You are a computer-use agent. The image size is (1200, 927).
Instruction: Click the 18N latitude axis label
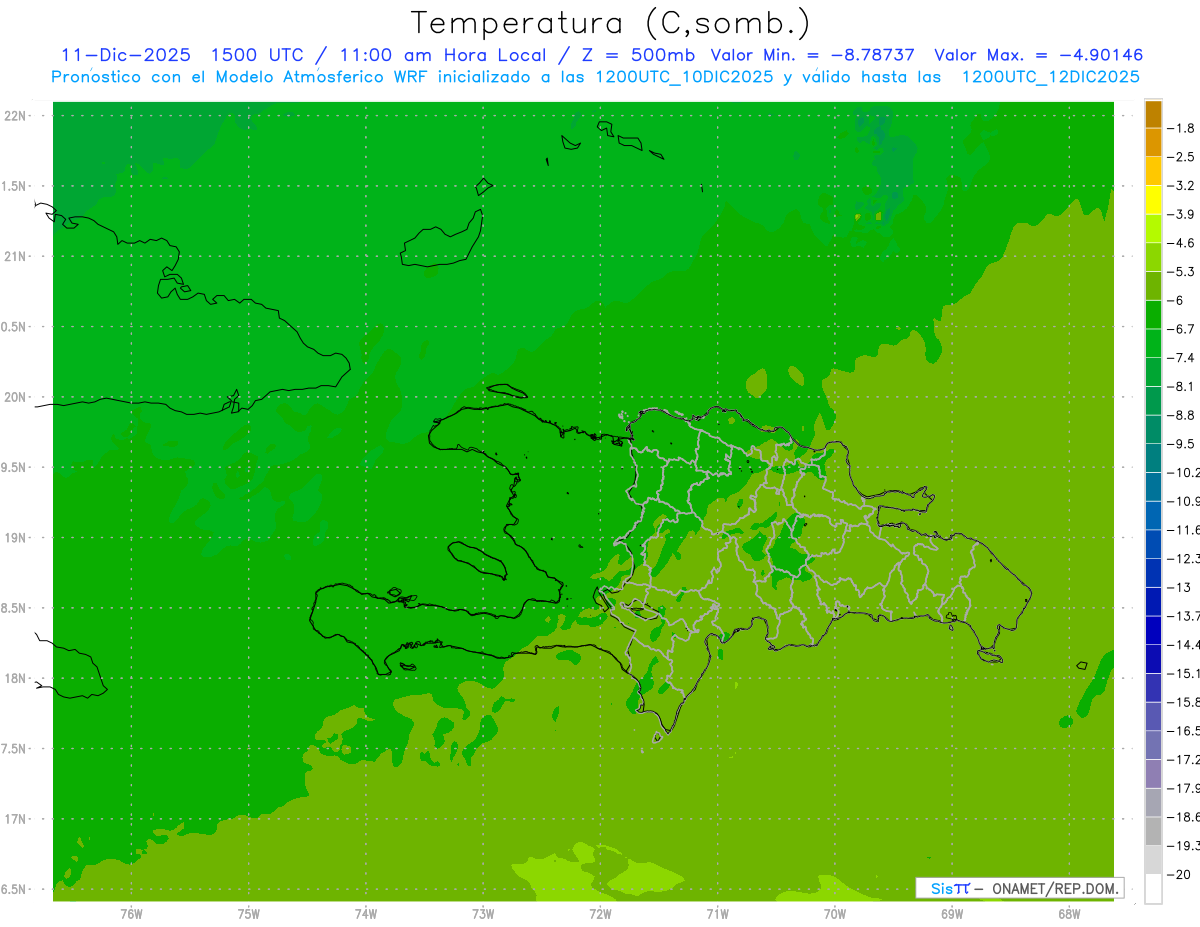pyautogui.click(x=17, y=678)
